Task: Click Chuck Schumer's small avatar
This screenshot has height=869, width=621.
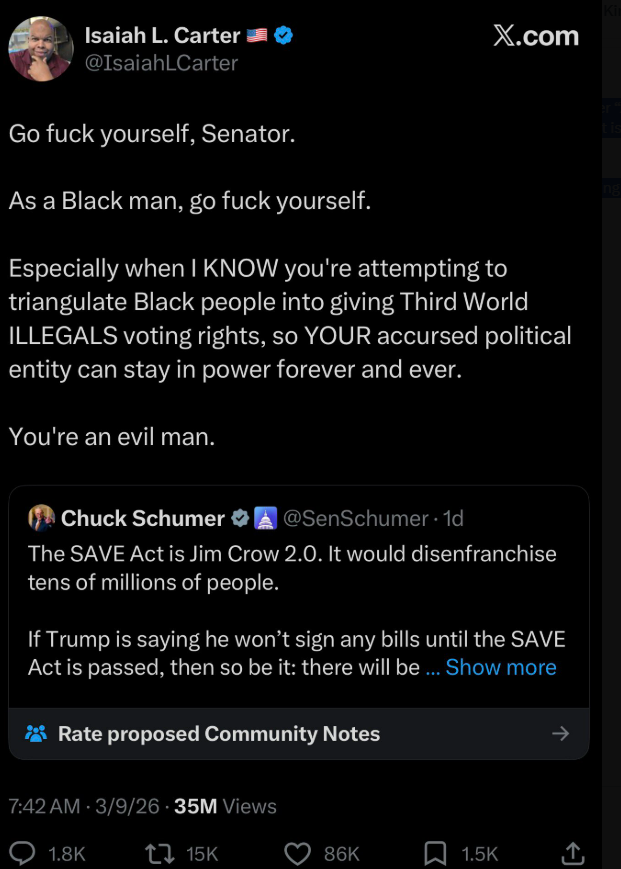Action: click(41, 518)
